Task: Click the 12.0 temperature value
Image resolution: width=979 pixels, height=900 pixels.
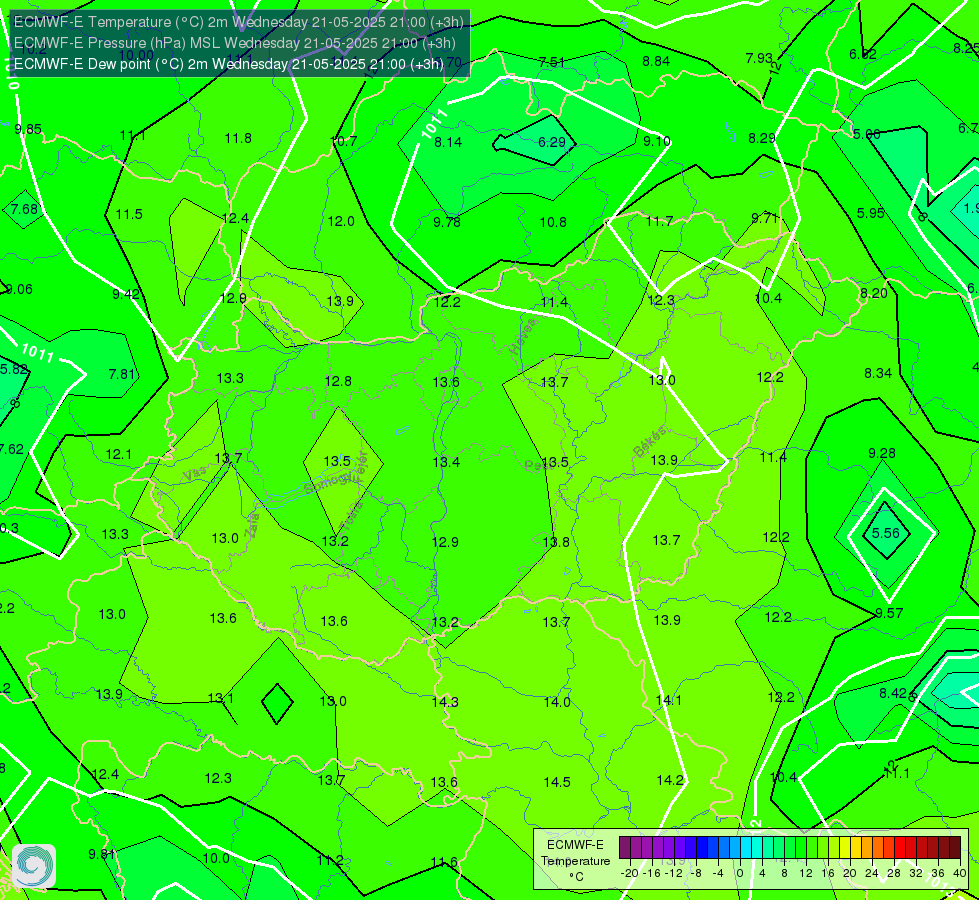Action: 342,221
